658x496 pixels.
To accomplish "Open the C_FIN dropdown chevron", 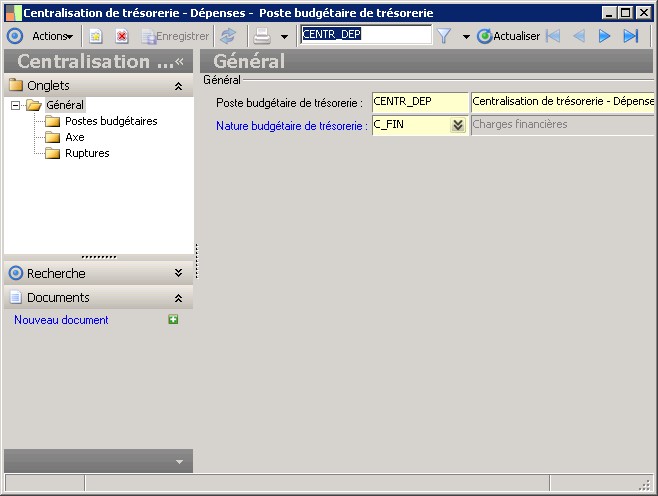I will tap(458, 125).
